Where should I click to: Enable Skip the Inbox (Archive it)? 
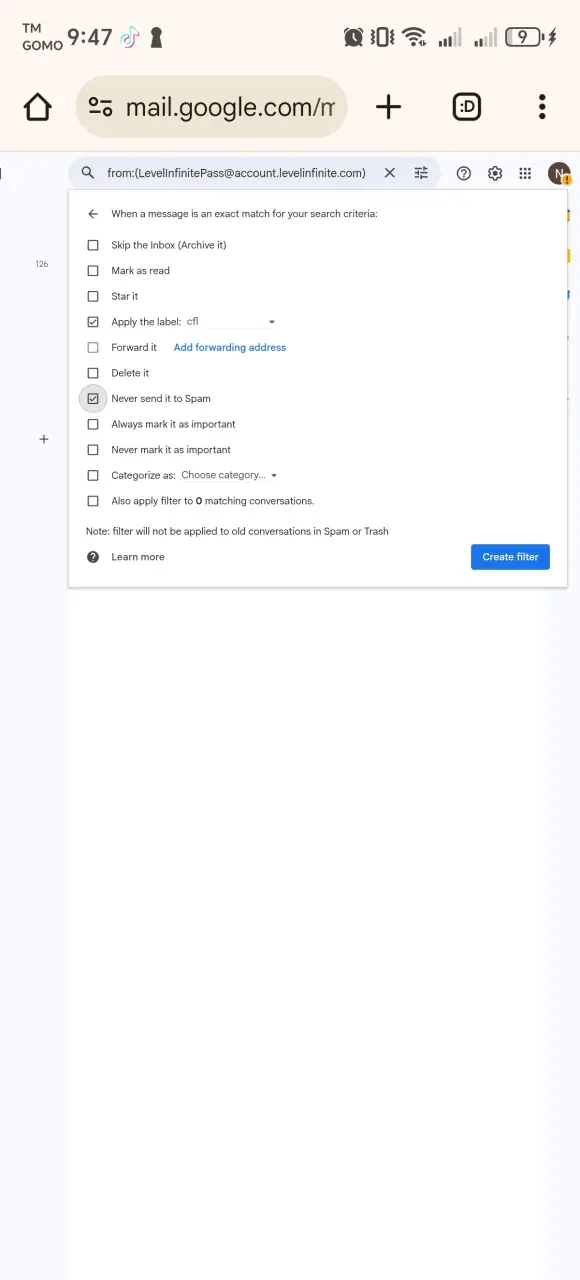(x=93, y=245)
